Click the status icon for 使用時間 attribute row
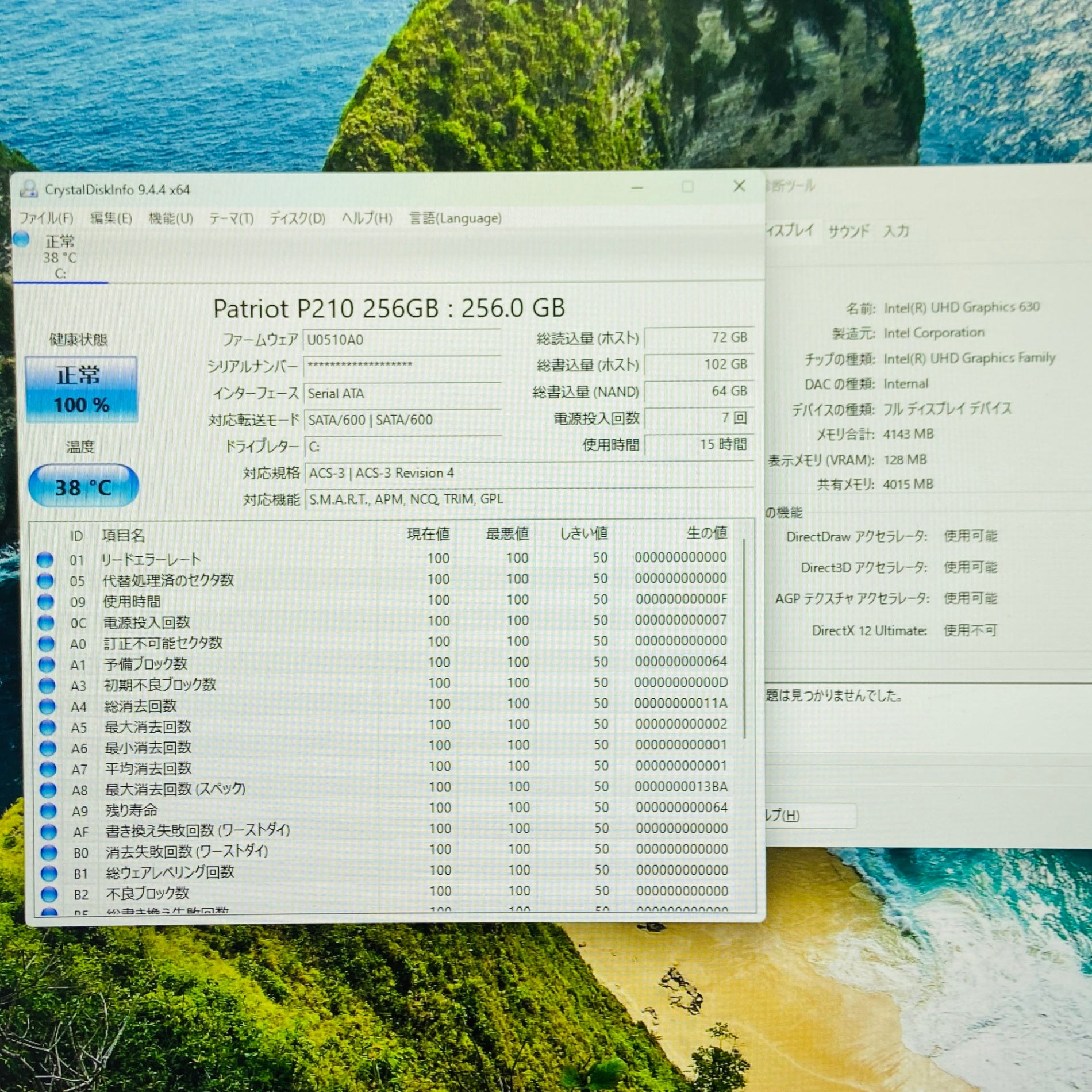This screenshot has width=1092, height=1092. [45, 602]
